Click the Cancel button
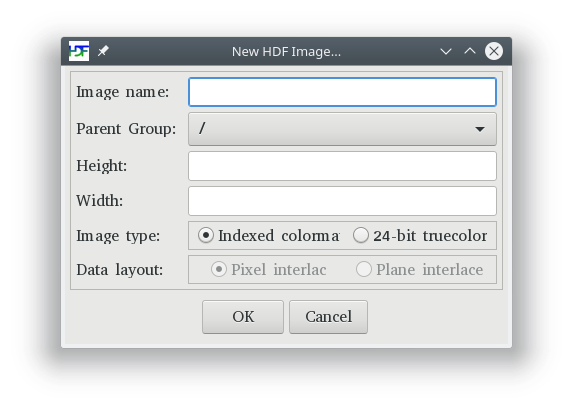 click(328, 317)
